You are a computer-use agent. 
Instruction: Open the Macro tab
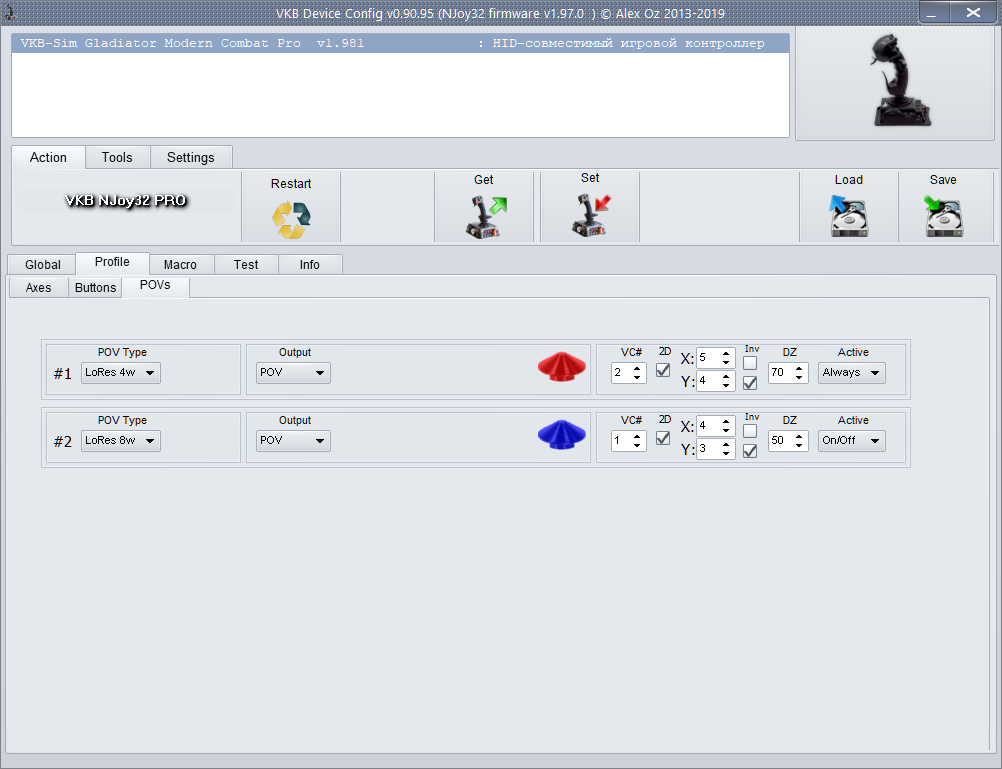coord(180,265)
